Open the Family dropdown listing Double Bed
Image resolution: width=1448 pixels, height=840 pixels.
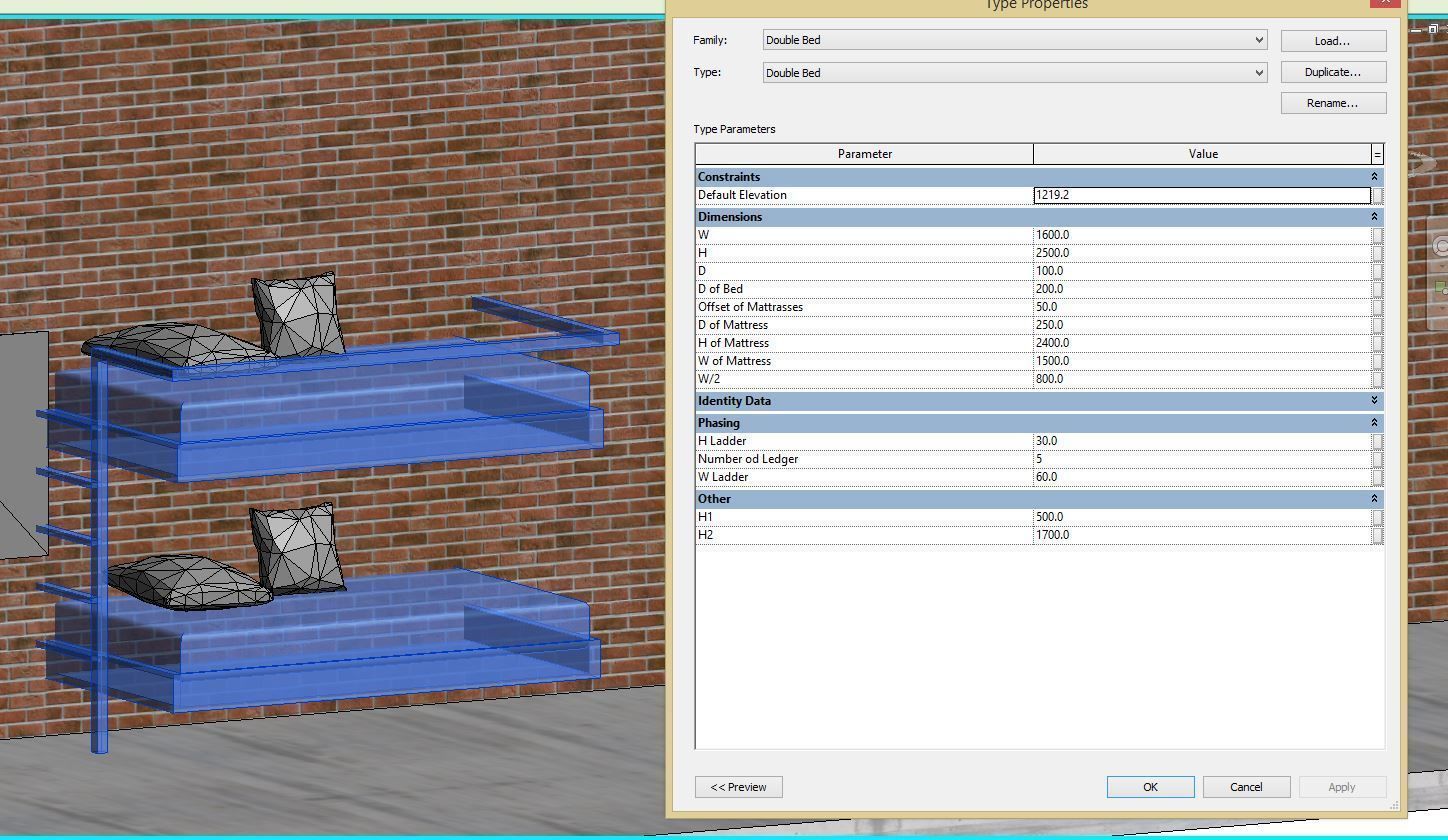pos(1260,40)
